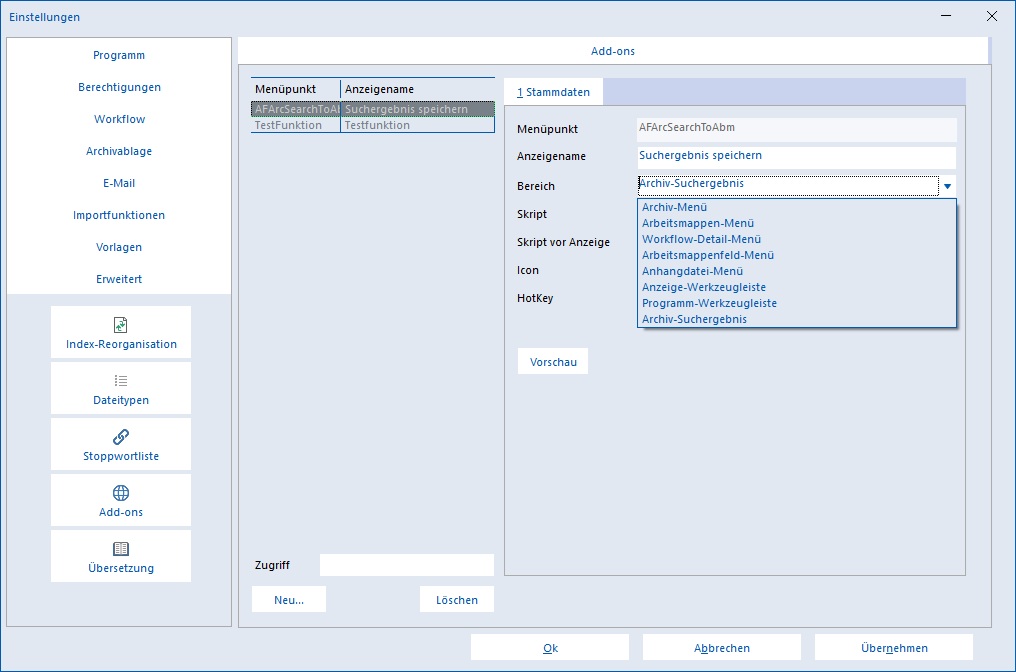
Task: Go to Importfunktionen settings section
Action: pos(119,215)
